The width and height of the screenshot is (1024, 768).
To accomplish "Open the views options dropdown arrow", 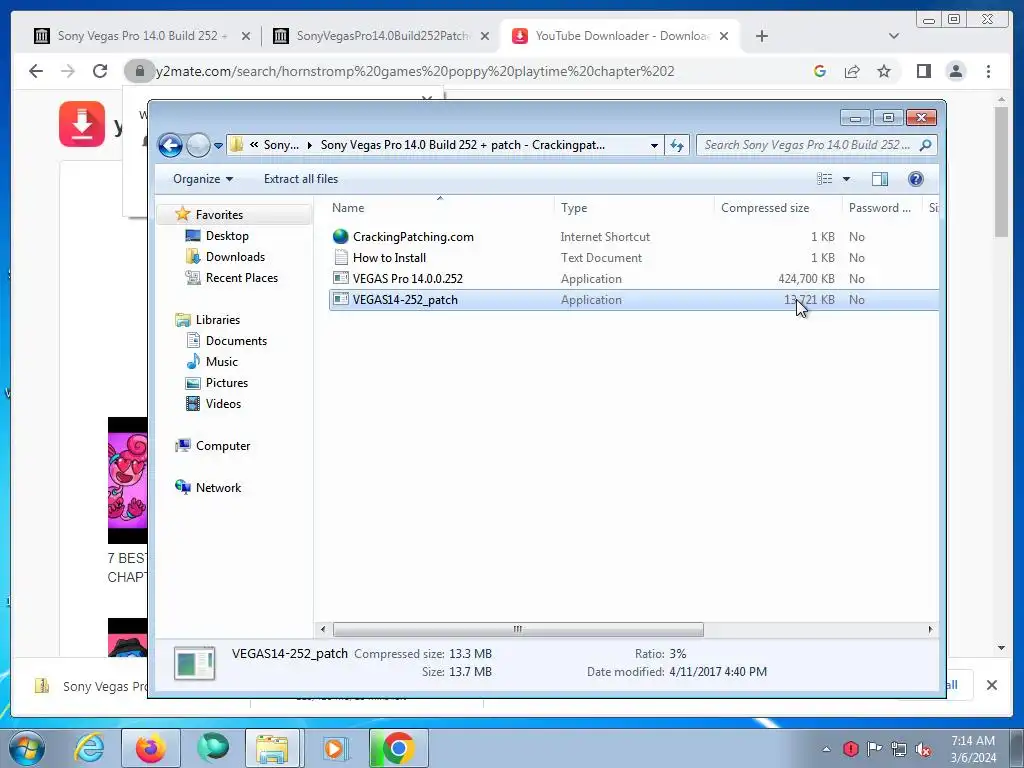I will point(846,179).
